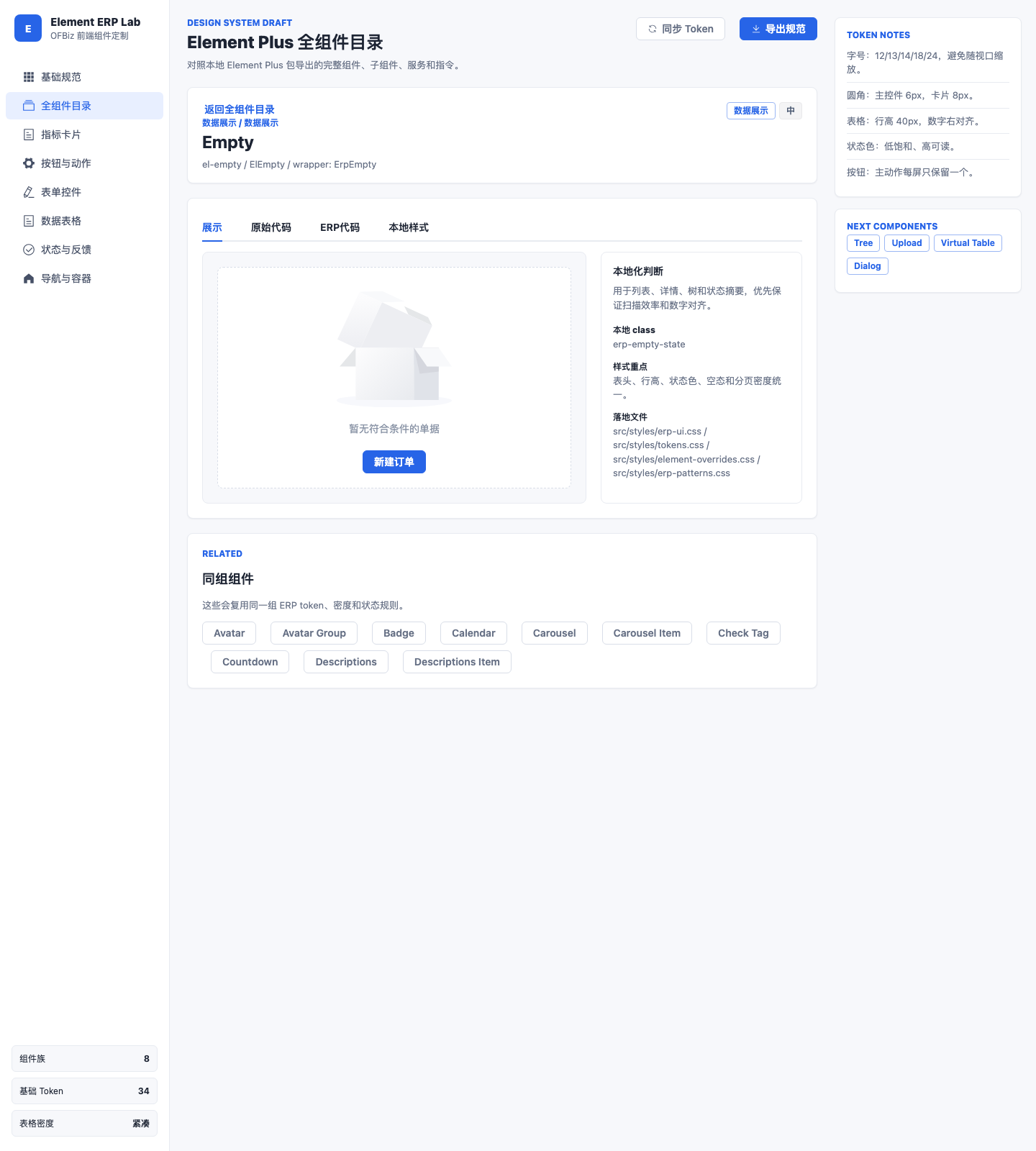Click the Empty component title
Viewport: 1036px width, 1151px height.
[228, 142]
